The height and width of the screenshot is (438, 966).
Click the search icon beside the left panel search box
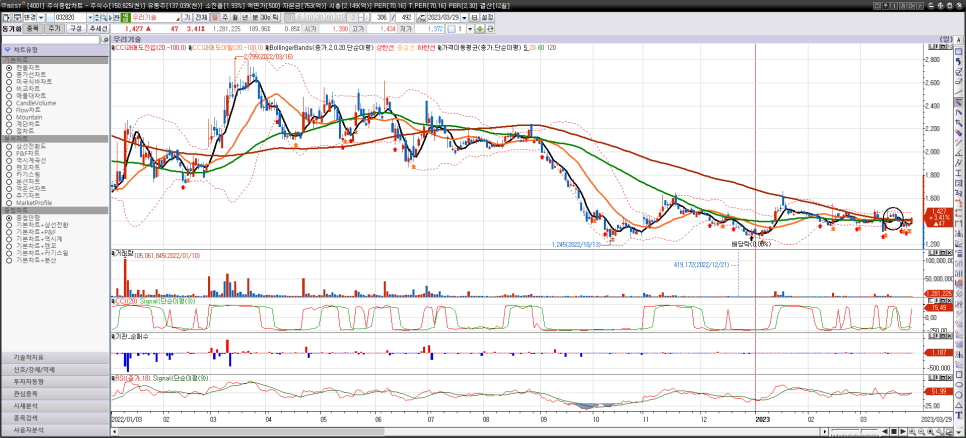coord(103,40)
